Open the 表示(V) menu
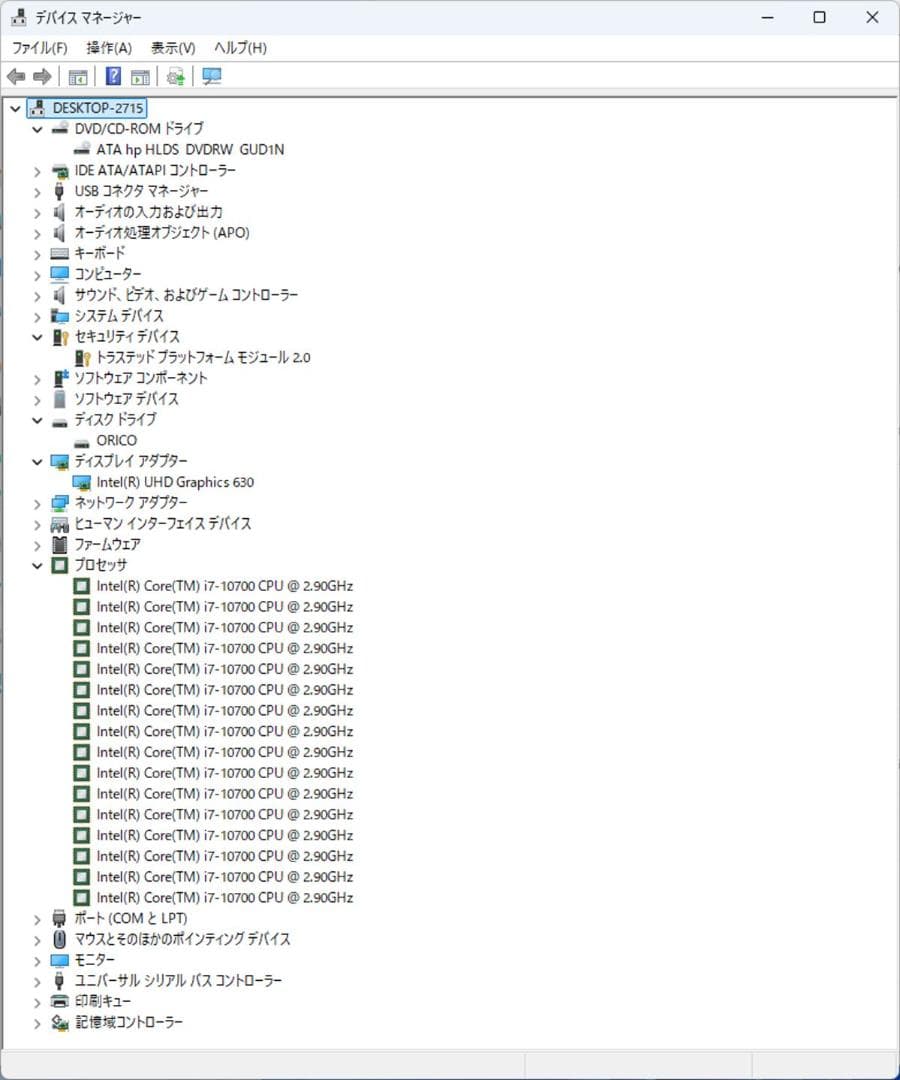 point(172,47)
